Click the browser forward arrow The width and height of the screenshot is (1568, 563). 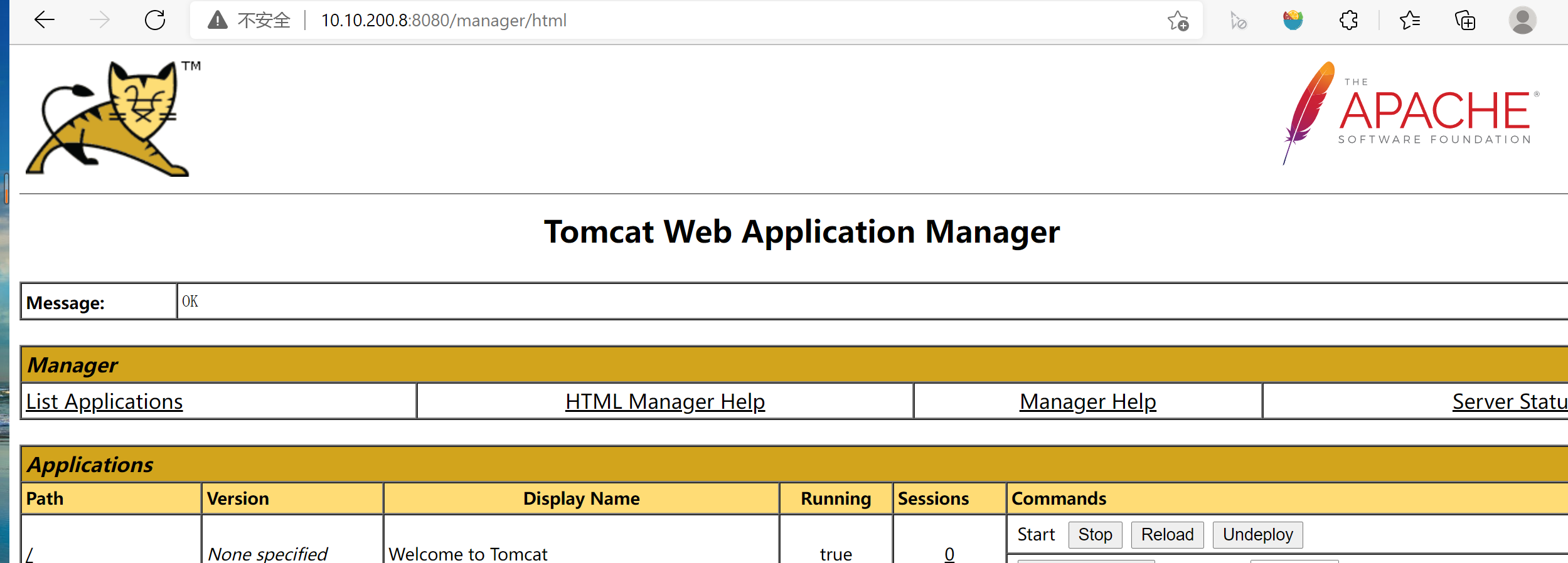(x=99, y=20)
